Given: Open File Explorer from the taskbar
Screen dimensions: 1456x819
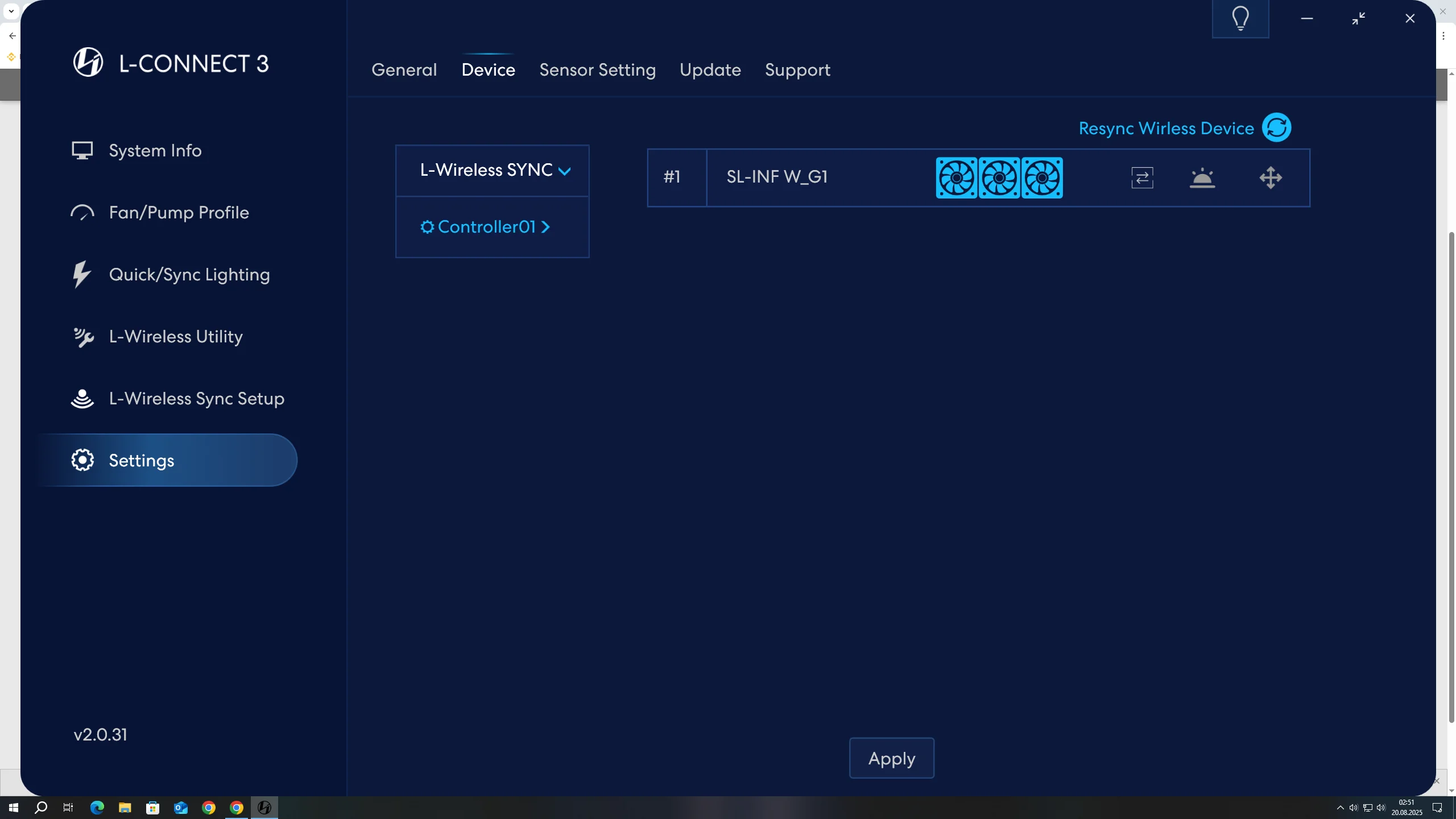Looking at the screenshot, I should 125,808.
